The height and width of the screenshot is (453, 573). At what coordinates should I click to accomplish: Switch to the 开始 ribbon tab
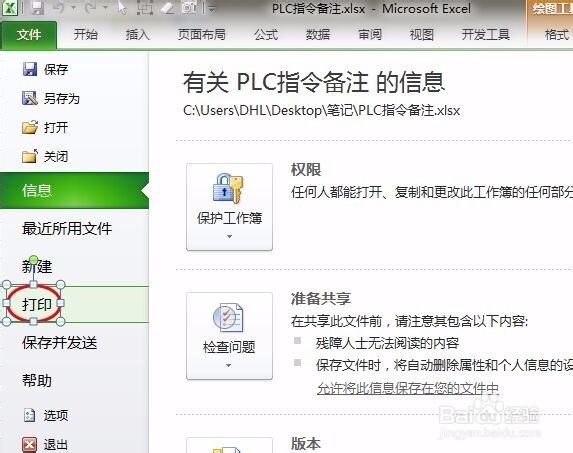click(x=86, y=35)
